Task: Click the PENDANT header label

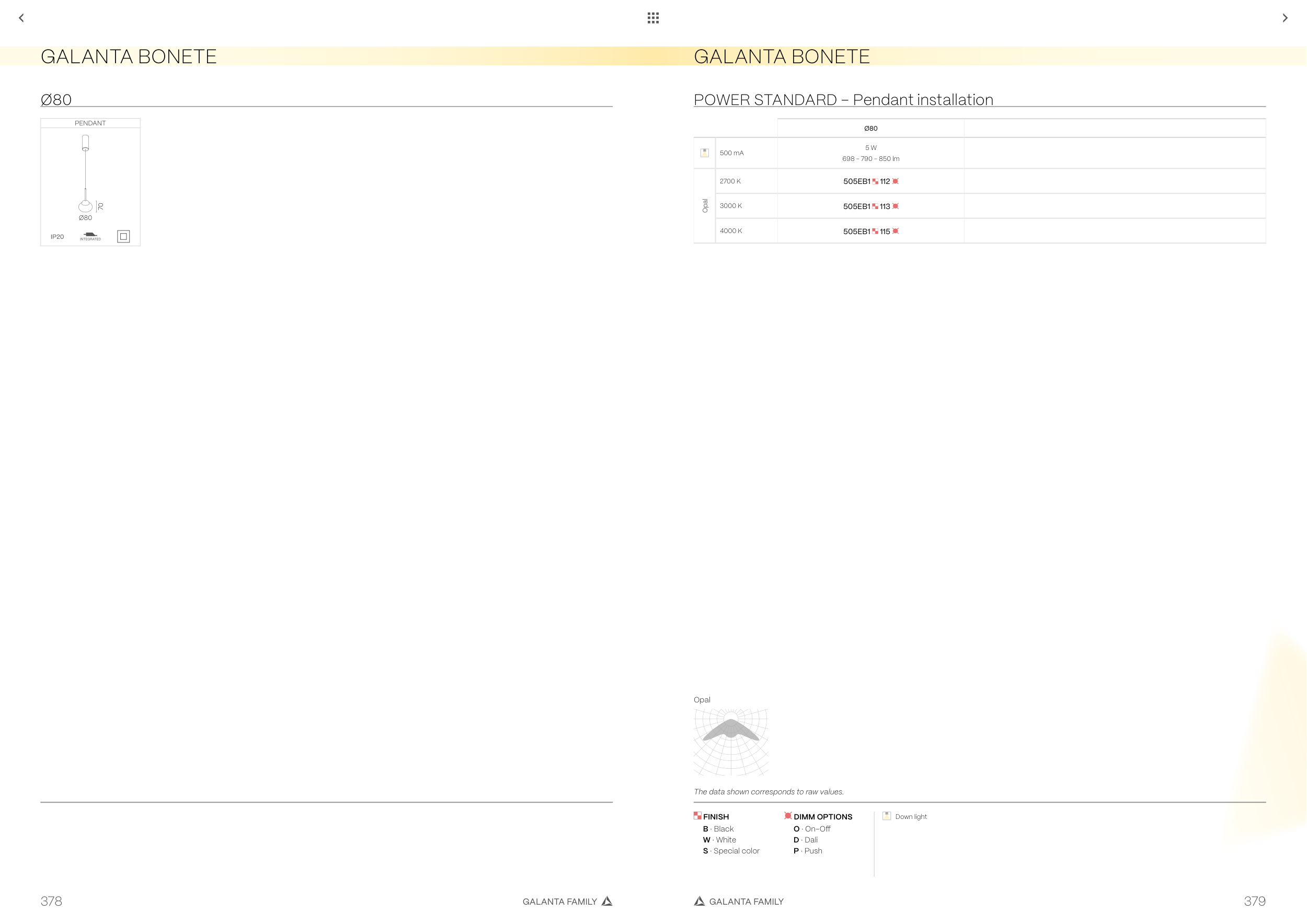Action: point(90,123)
